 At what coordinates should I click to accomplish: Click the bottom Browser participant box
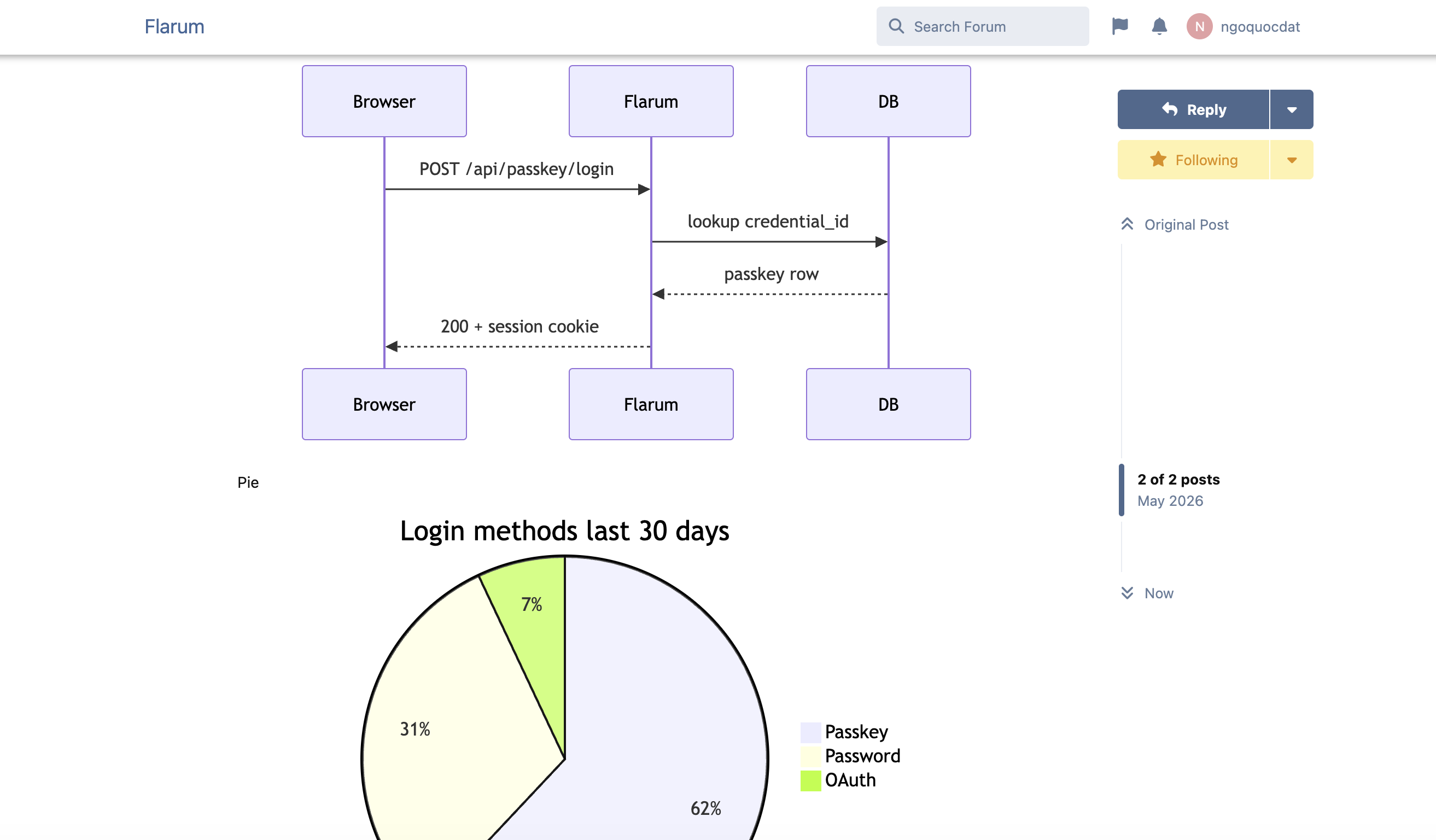point(384,404)
